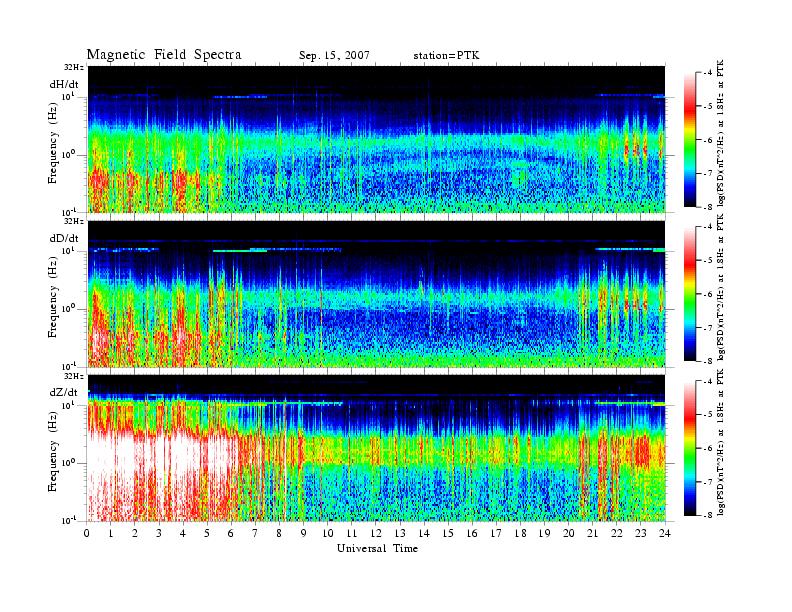This screenshot has height=612, width=792.
Task: Click the "32Hz" label atop the dH/dt panel
Action: coord(74,67)
